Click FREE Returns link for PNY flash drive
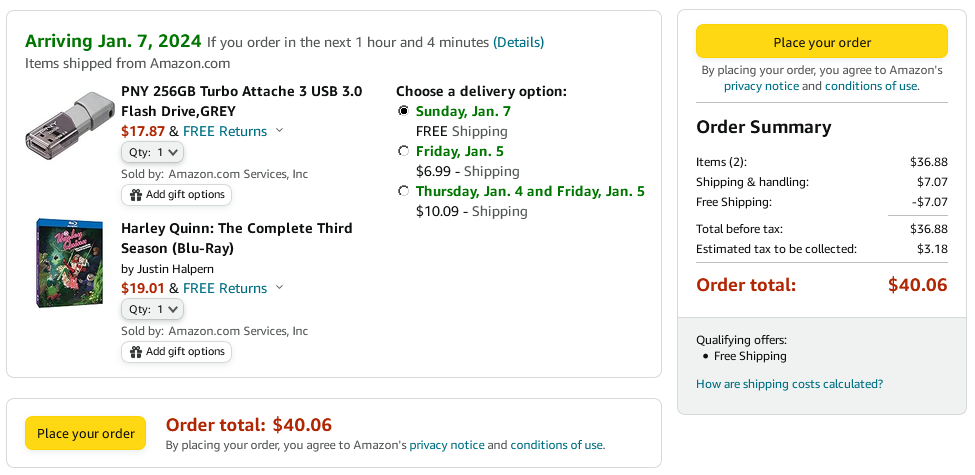Screen dimensions: 975x475 coord(224,131)
